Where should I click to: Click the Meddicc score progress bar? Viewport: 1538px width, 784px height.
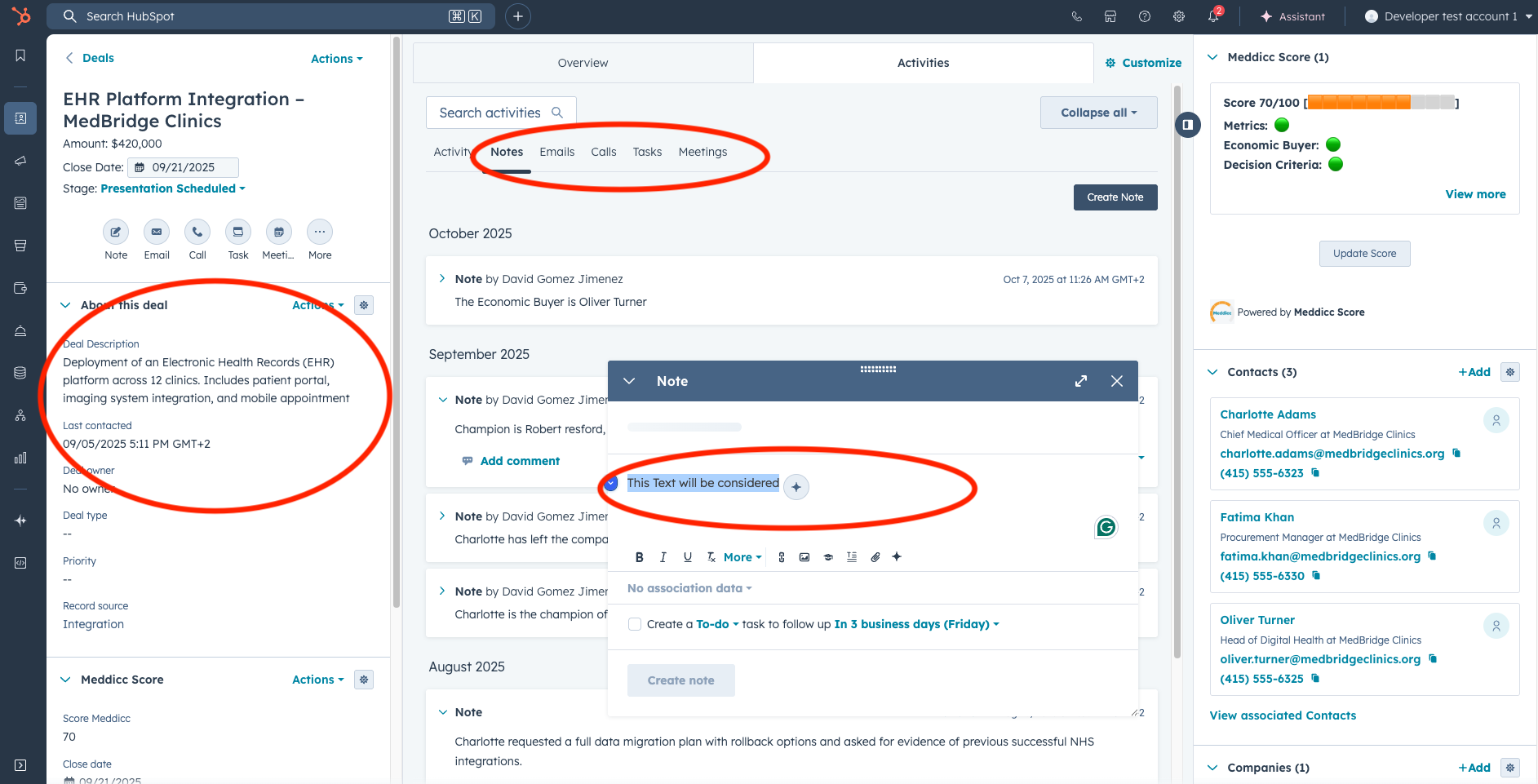1381,103
